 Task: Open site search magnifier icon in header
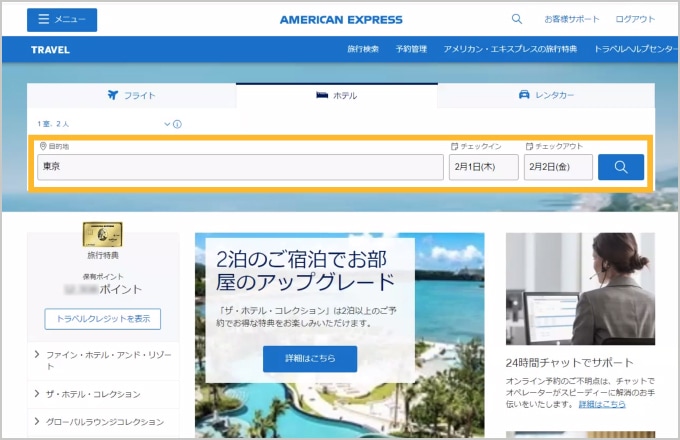pyautogui.click(x=517, y=19)
